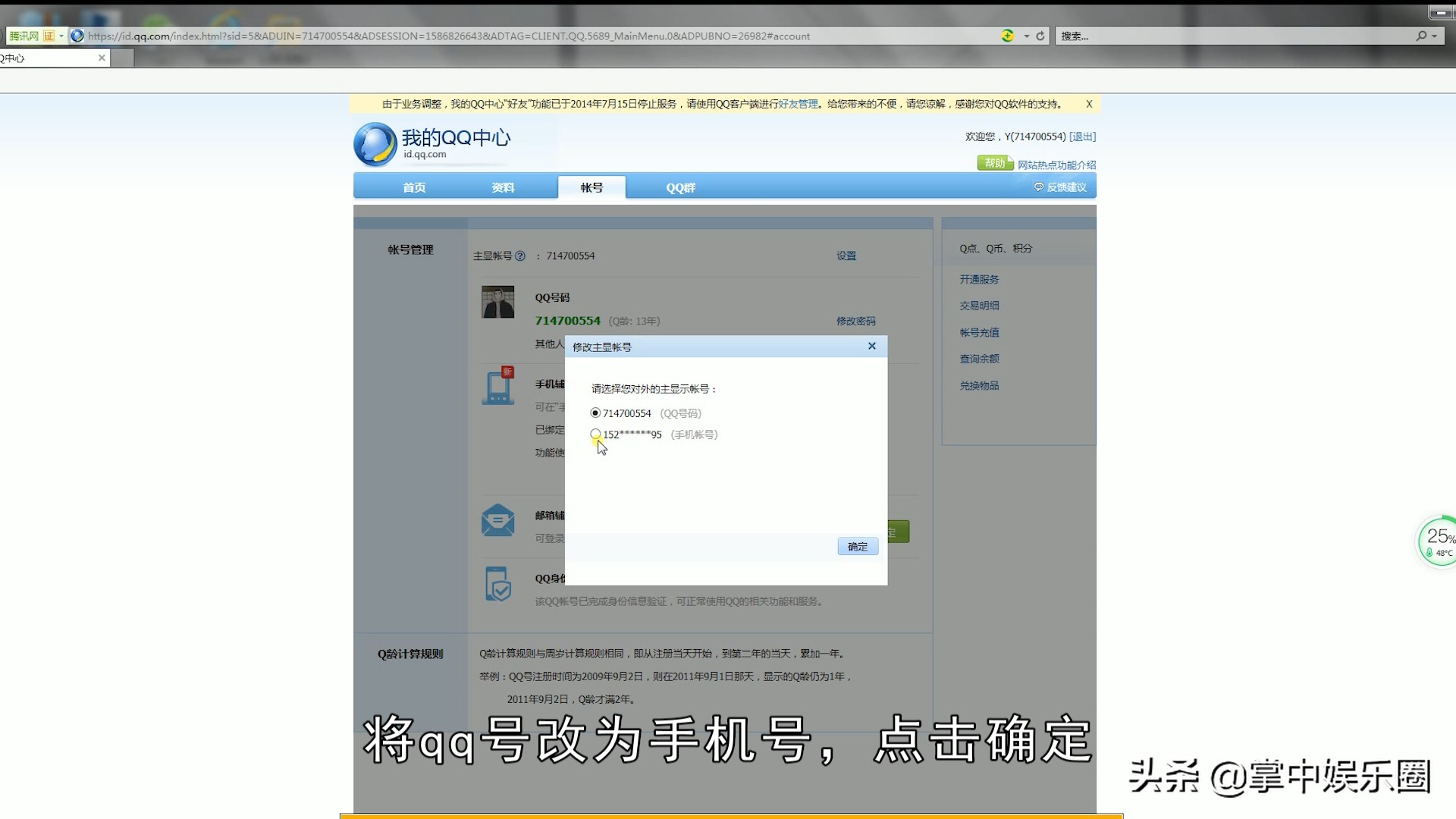The width and height of the screenshot is (1456, 819).
Task: Click the green compatibility icon in address bar
Action: coord(1007,36)
